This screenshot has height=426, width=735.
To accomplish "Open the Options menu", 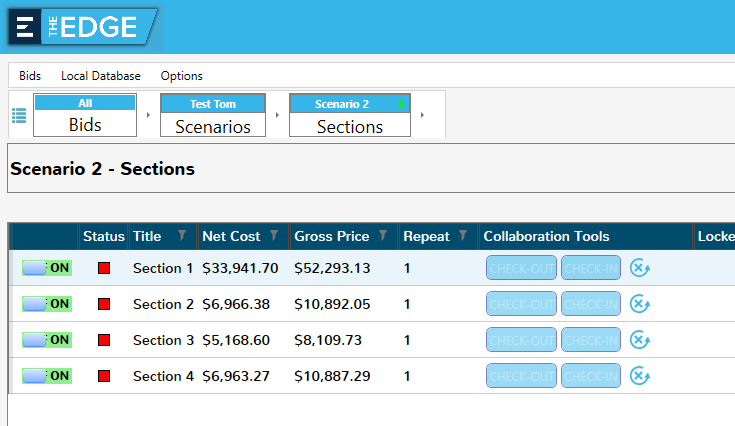I will 181,76.
